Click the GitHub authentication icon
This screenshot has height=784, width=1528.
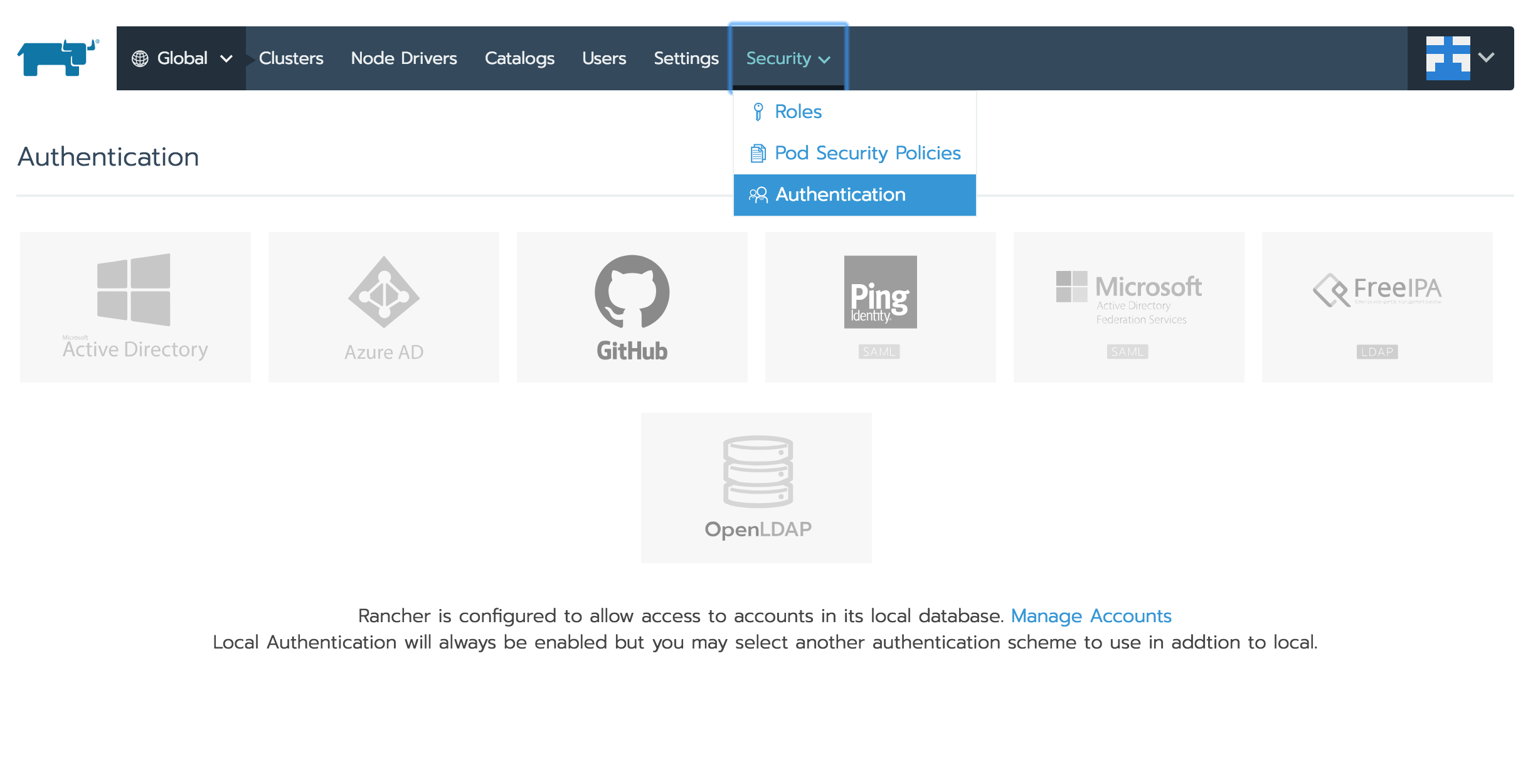click(633, 306)
